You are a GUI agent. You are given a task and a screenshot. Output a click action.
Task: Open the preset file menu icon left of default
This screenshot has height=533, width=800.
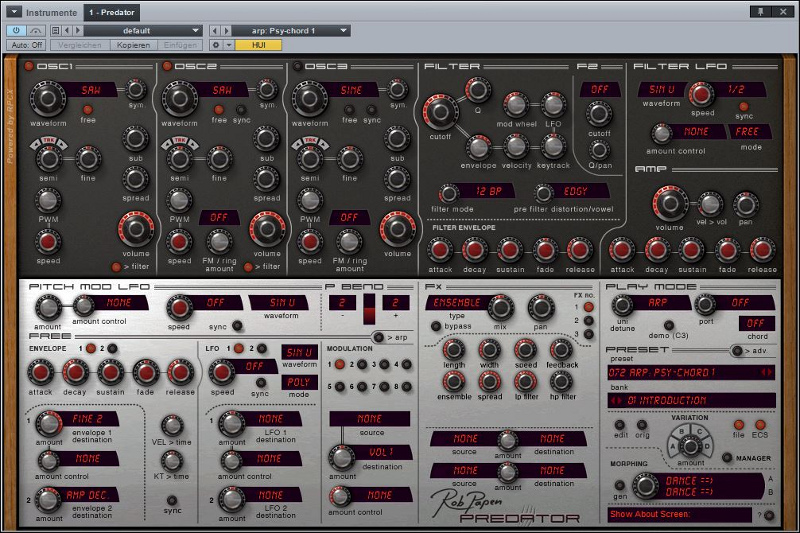[56, 31]
